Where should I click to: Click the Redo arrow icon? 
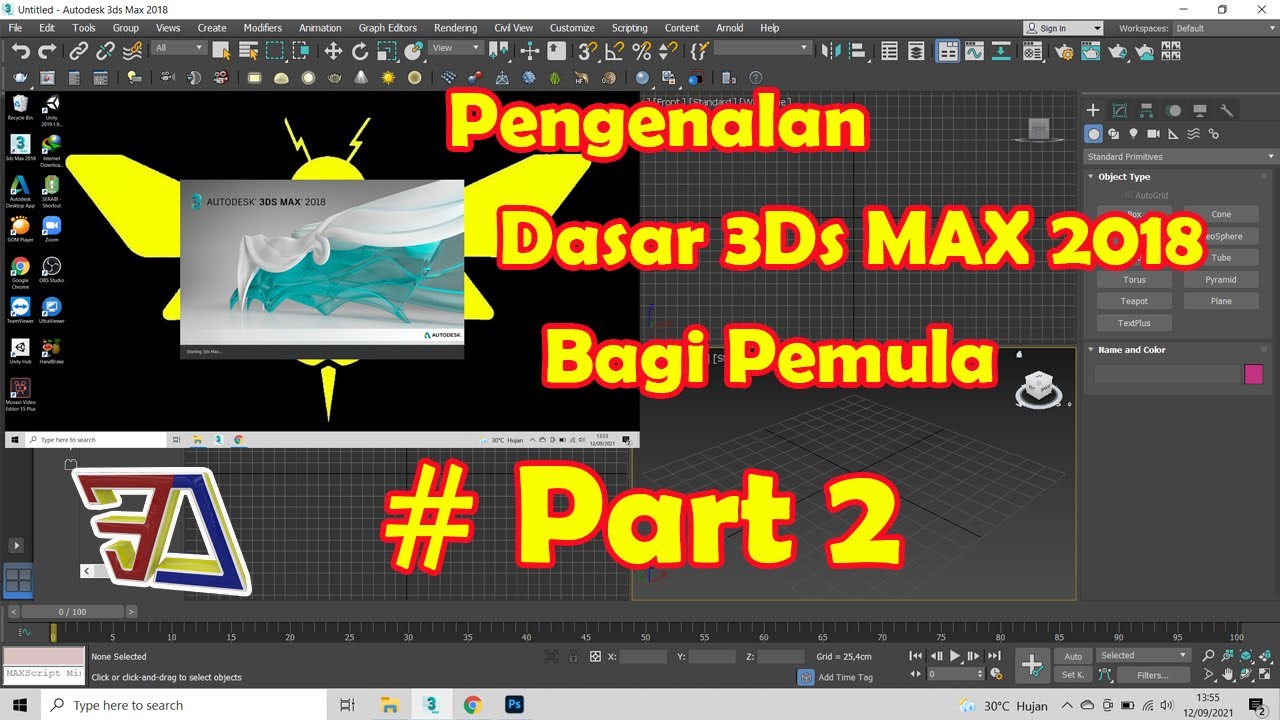coord(47,50)
